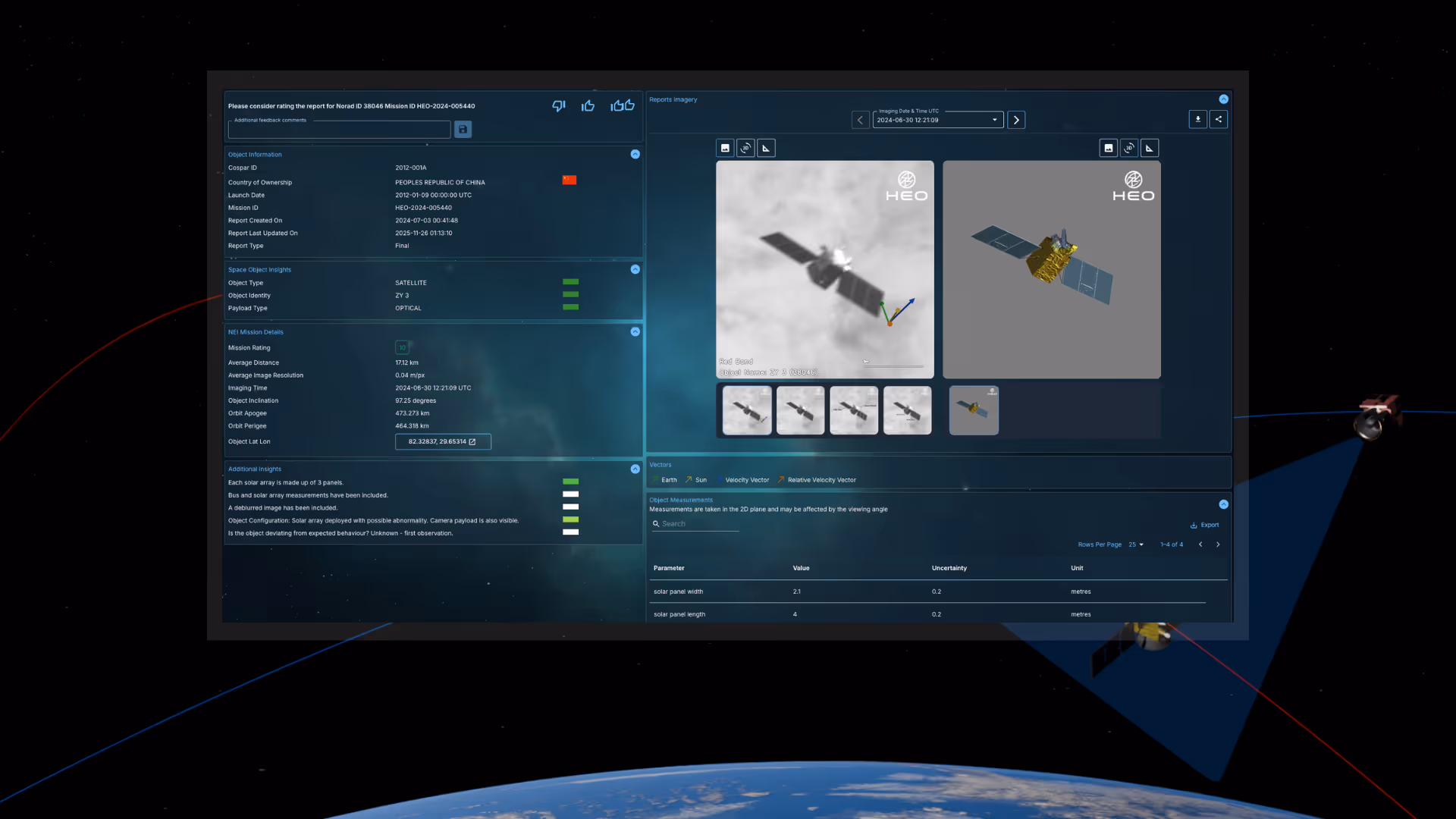
Task: Export the object measurements table
Action: point(1205,525)
